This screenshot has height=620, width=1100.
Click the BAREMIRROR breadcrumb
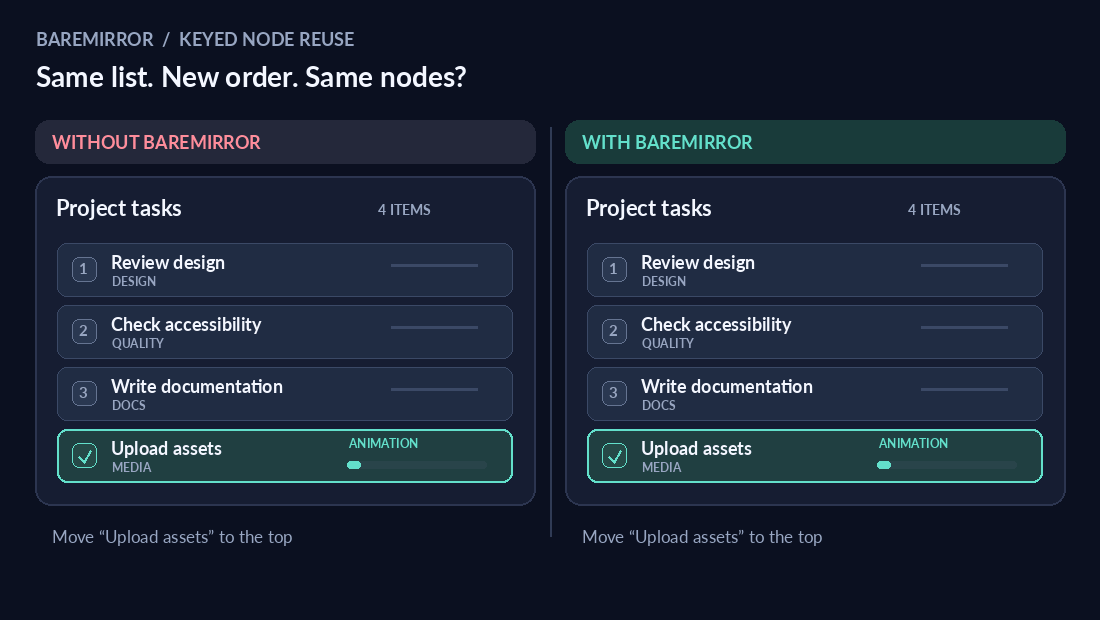95,39
